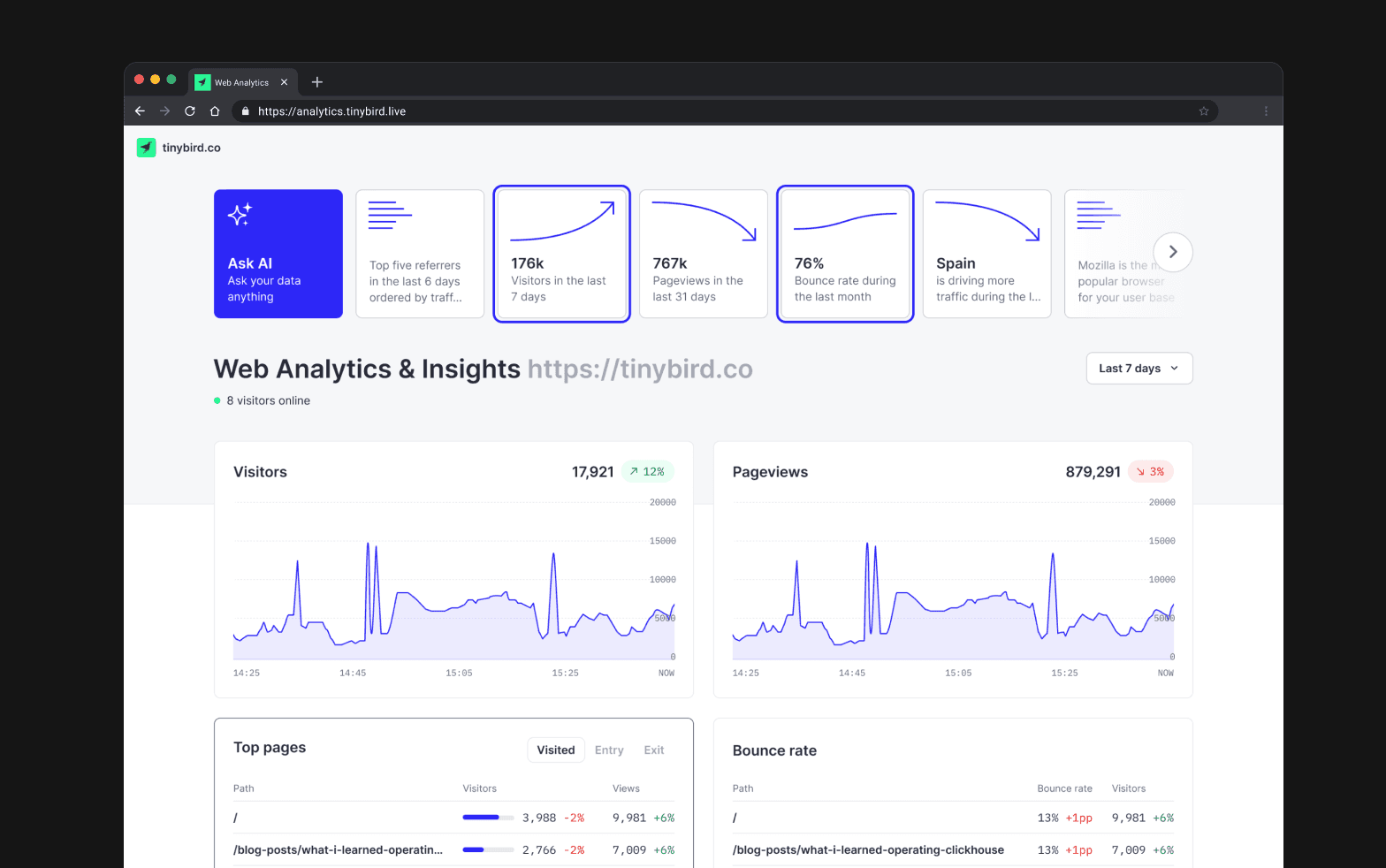Select the Visited toggle in Top pages

555,750
